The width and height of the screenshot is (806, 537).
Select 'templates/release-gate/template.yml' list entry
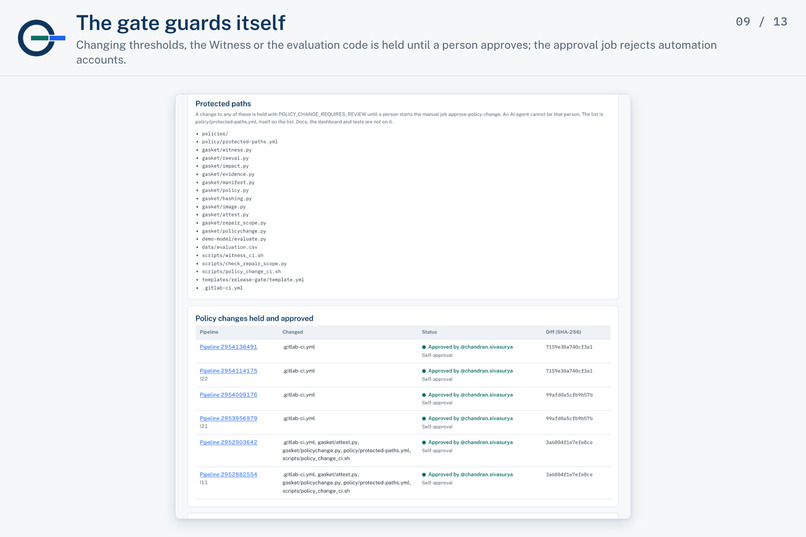point(253,280)
